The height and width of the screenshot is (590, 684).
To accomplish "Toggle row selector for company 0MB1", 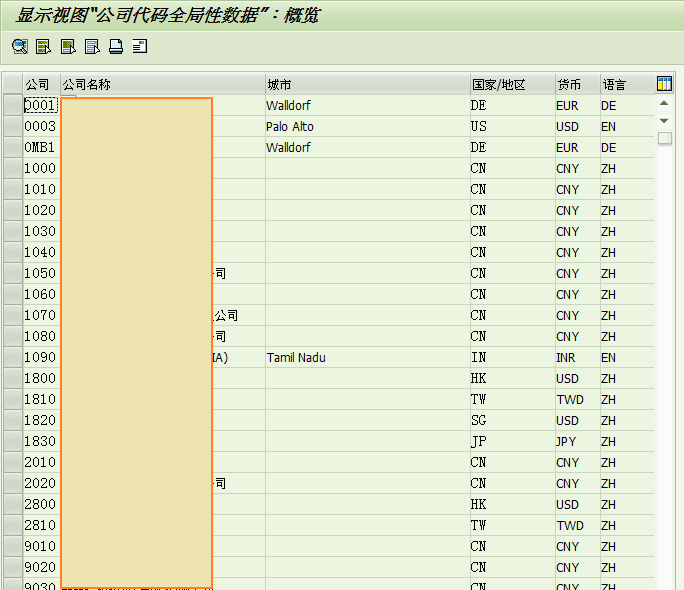I will [13, 147].
